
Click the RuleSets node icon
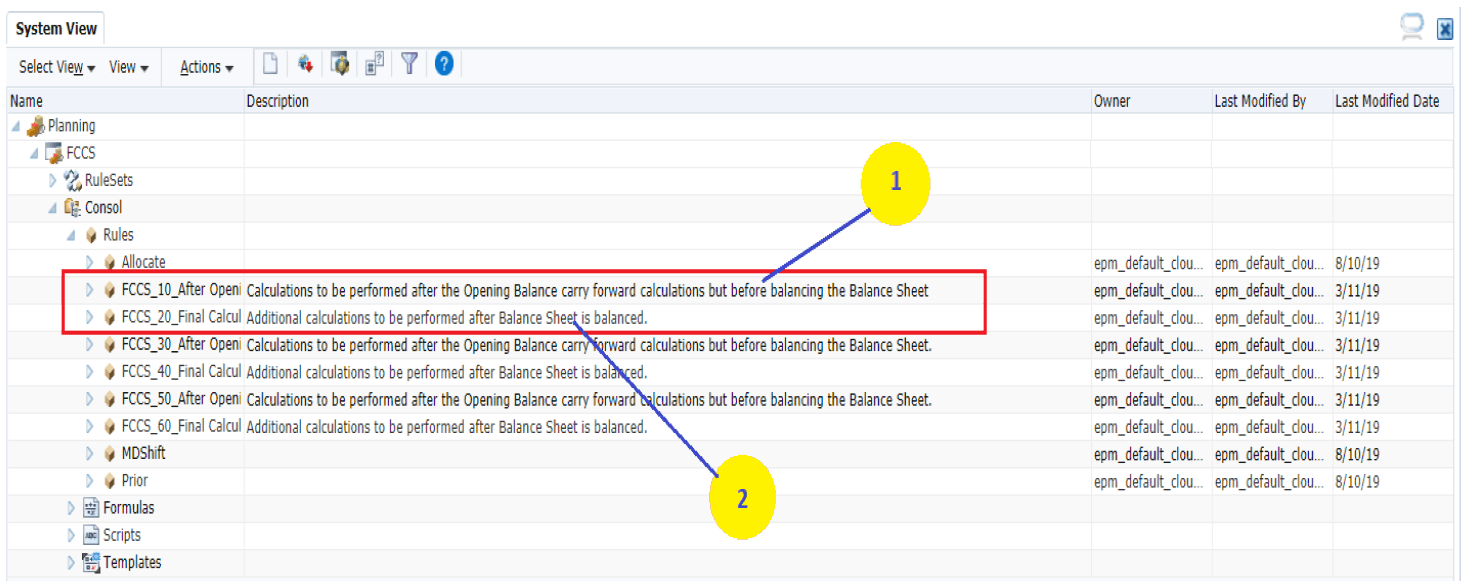(72, 181)
